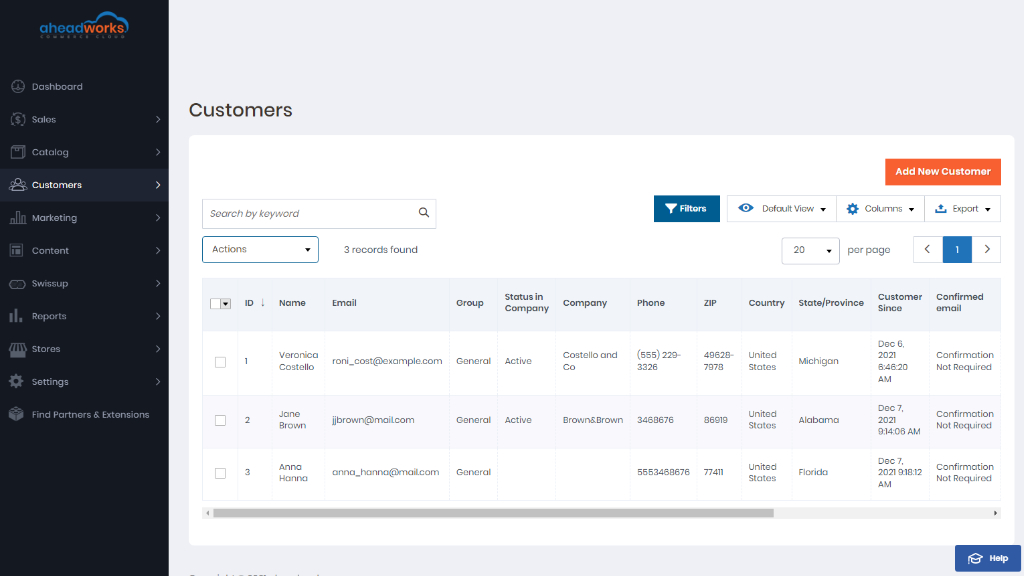Open the 20 per page dropdown

pos(810,250)
